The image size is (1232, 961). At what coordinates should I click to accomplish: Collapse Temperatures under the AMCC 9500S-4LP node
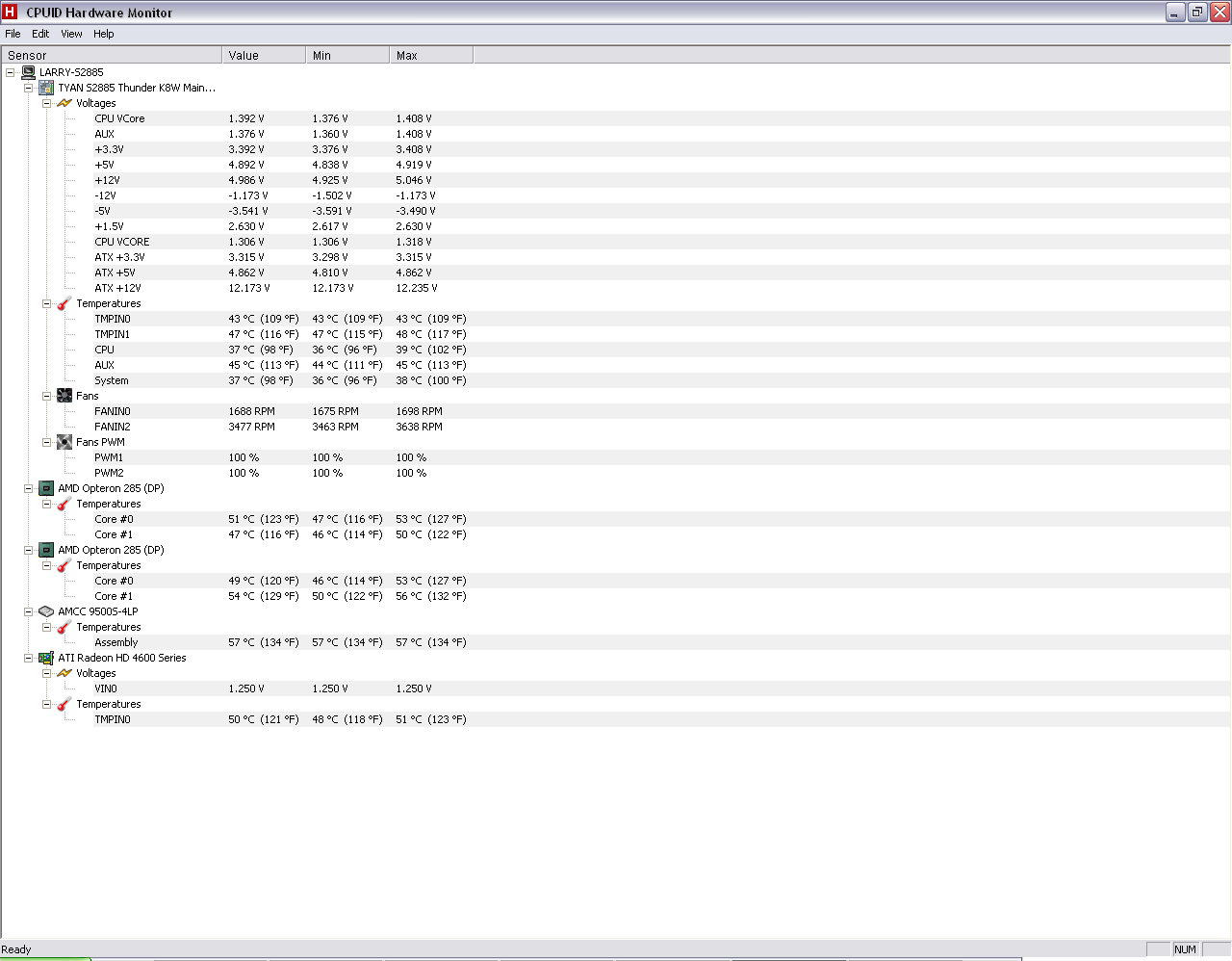point(47,627)
